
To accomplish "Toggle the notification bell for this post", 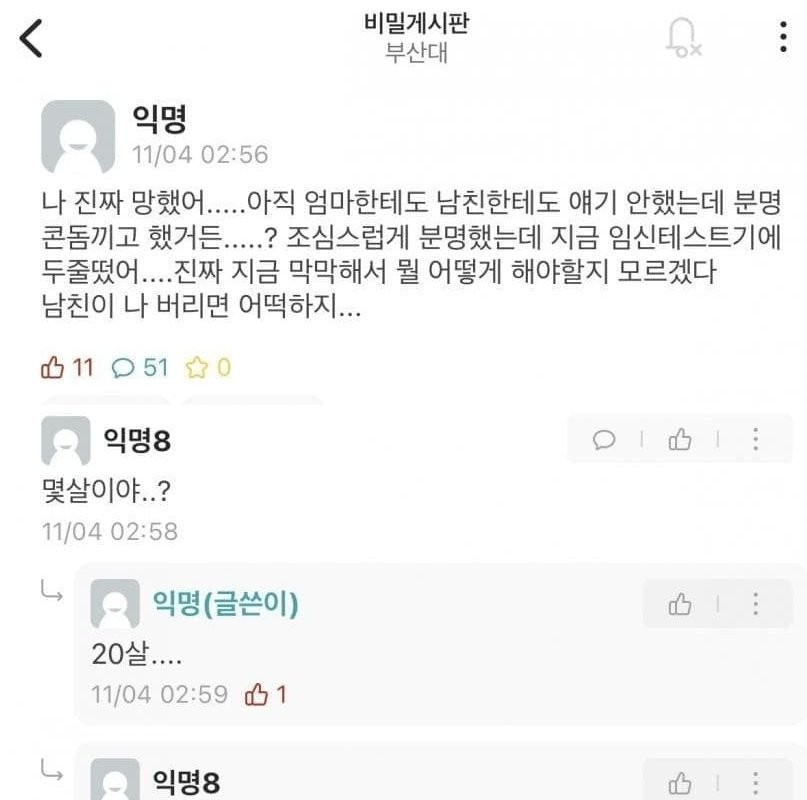I will (682, 37).
